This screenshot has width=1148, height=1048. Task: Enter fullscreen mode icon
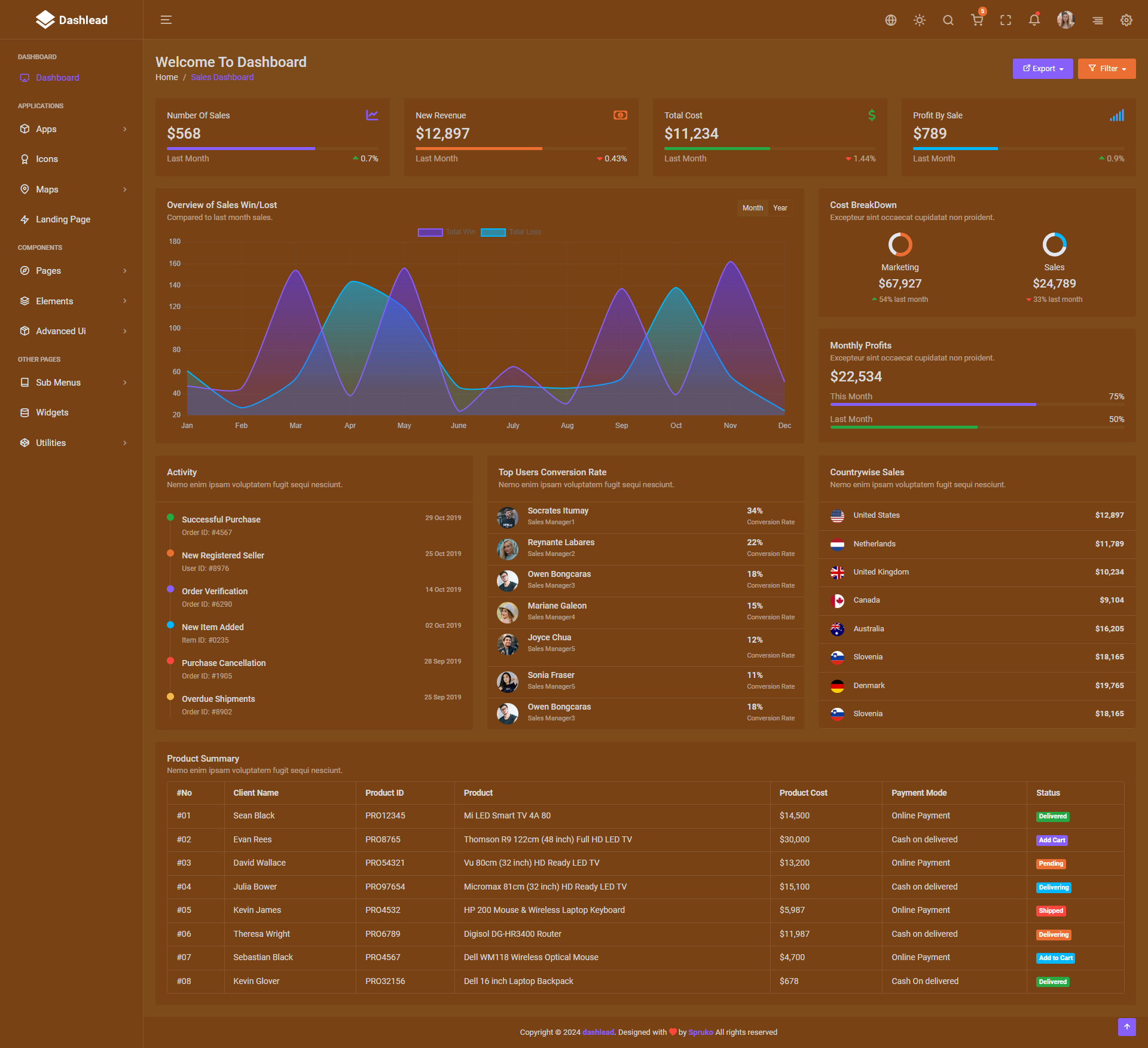pos(1006,20)
